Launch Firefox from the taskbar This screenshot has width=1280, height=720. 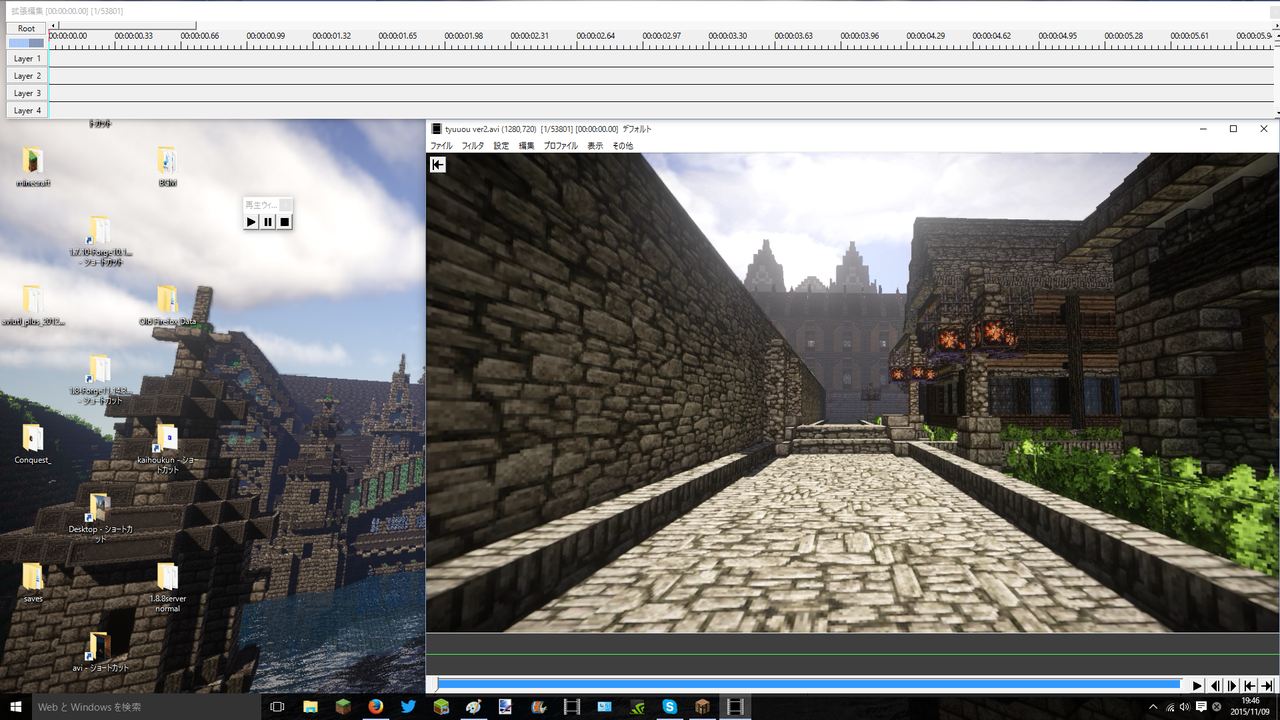point(375,706)
